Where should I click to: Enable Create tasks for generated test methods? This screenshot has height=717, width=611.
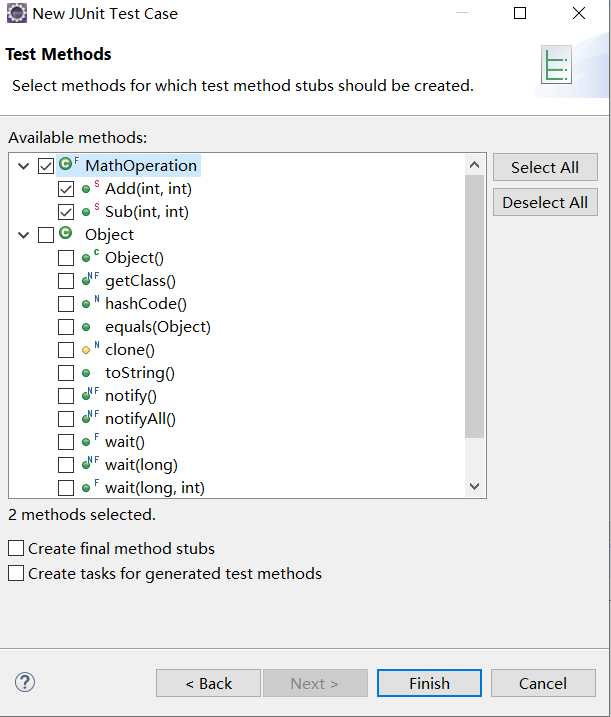click(16, 573)
